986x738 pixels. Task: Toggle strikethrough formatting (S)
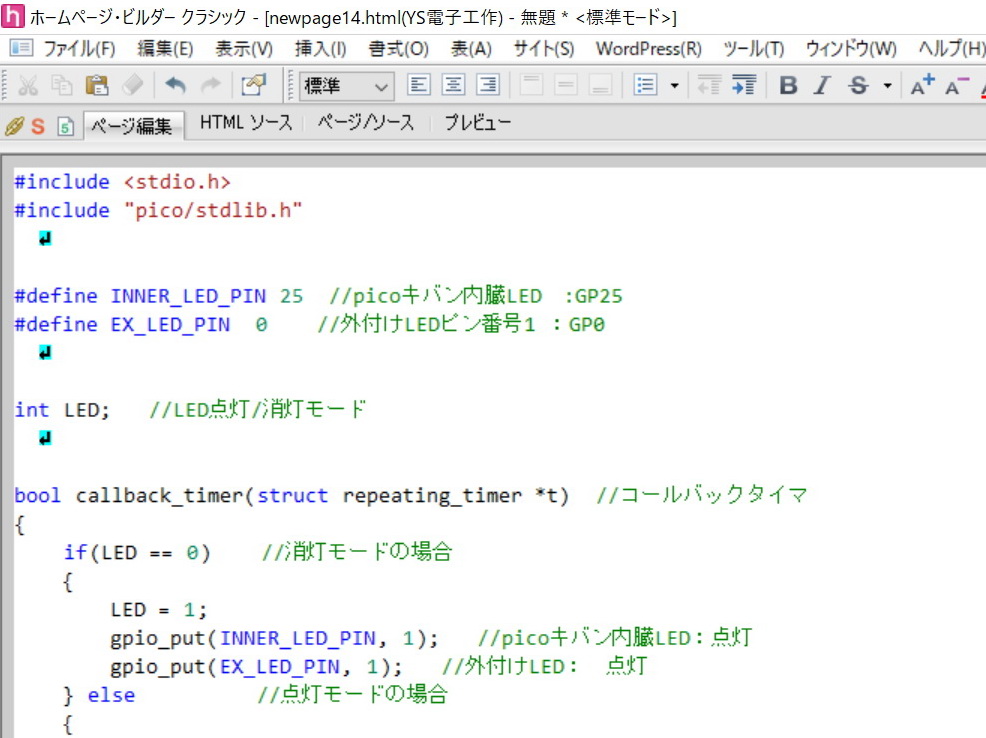(x=858, y=86)
